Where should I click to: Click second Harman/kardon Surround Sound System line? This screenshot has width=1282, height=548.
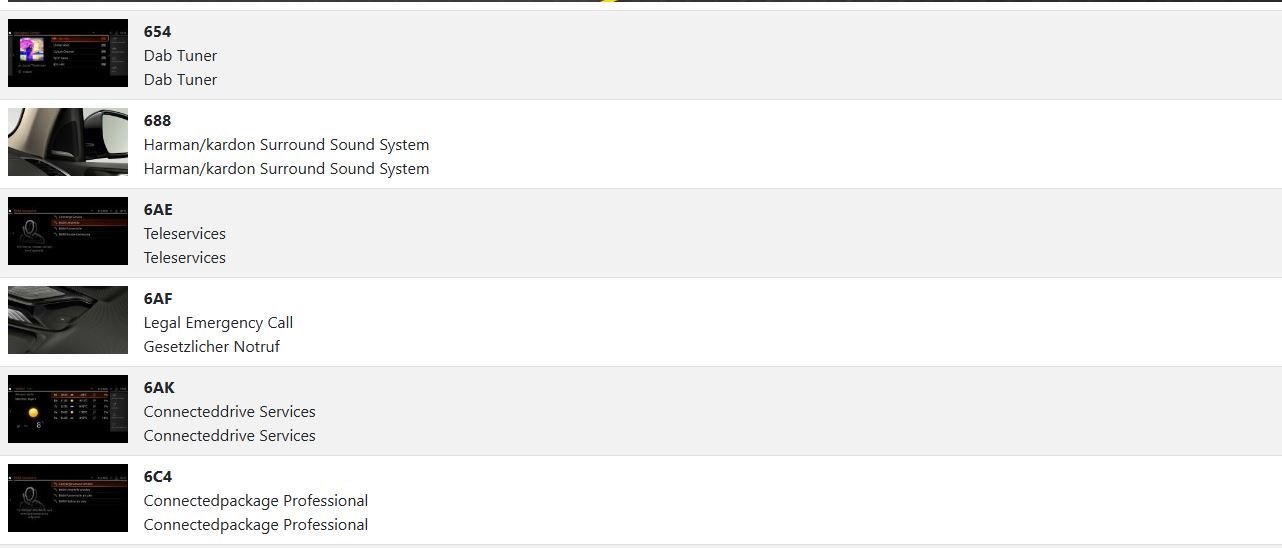coord(286,169)
